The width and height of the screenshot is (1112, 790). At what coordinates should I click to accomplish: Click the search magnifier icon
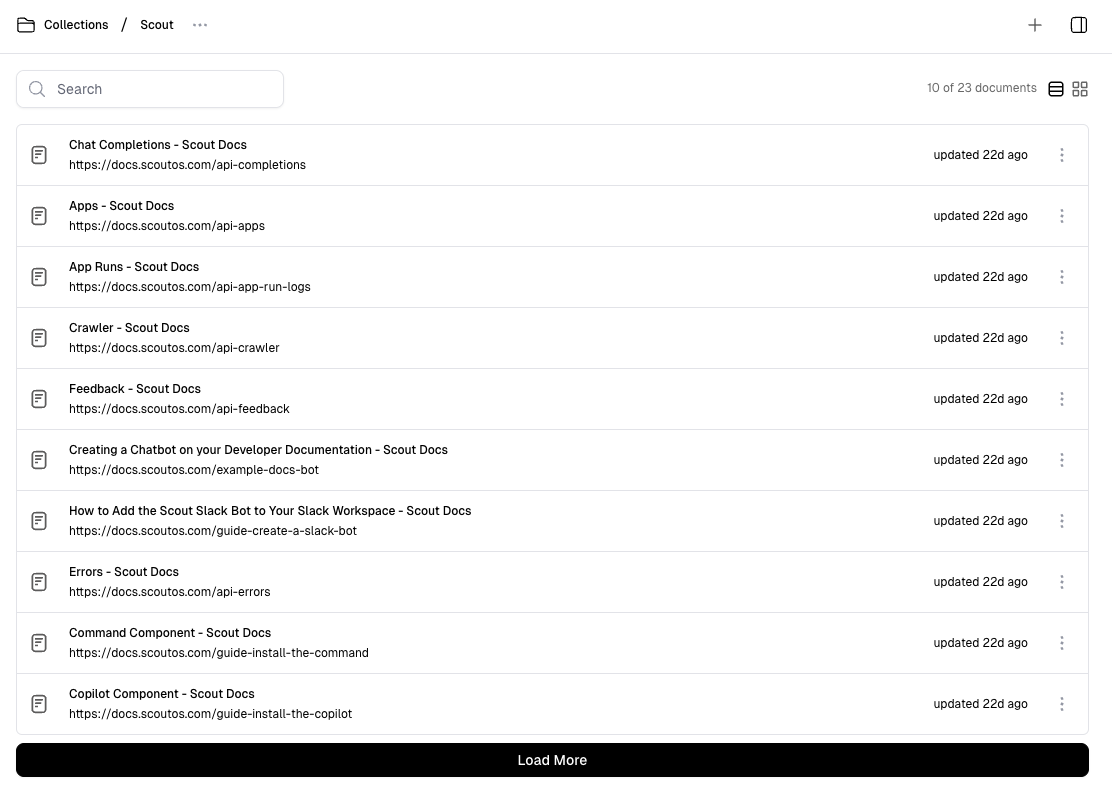37,89
